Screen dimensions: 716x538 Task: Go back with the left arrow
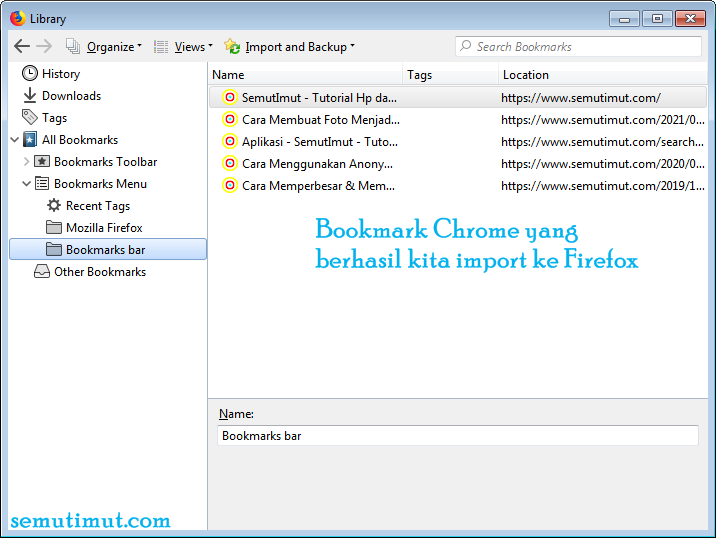coord(21,46)
